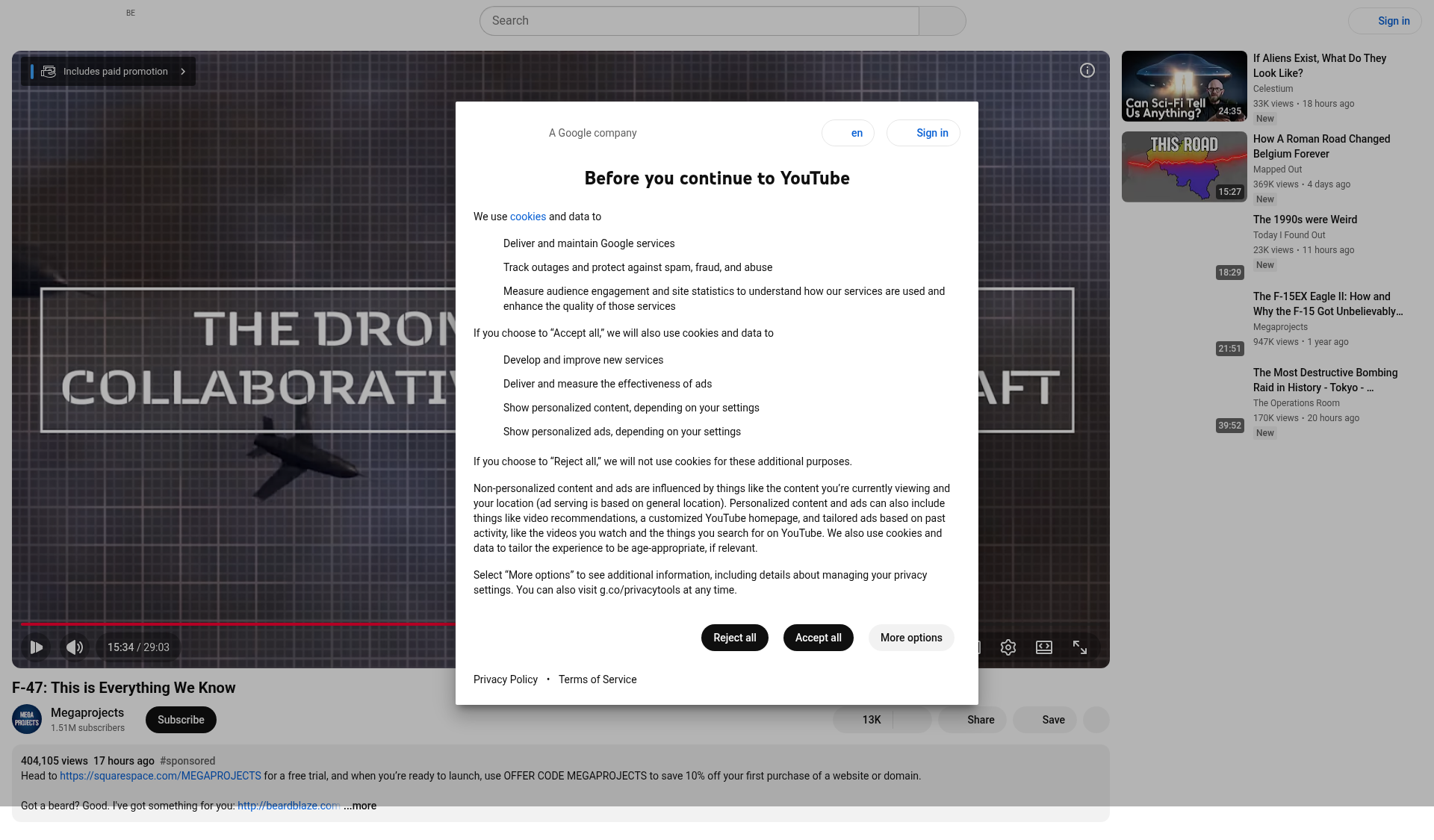
Task: Enter fullscreen mode
Action: (1079, 647)
